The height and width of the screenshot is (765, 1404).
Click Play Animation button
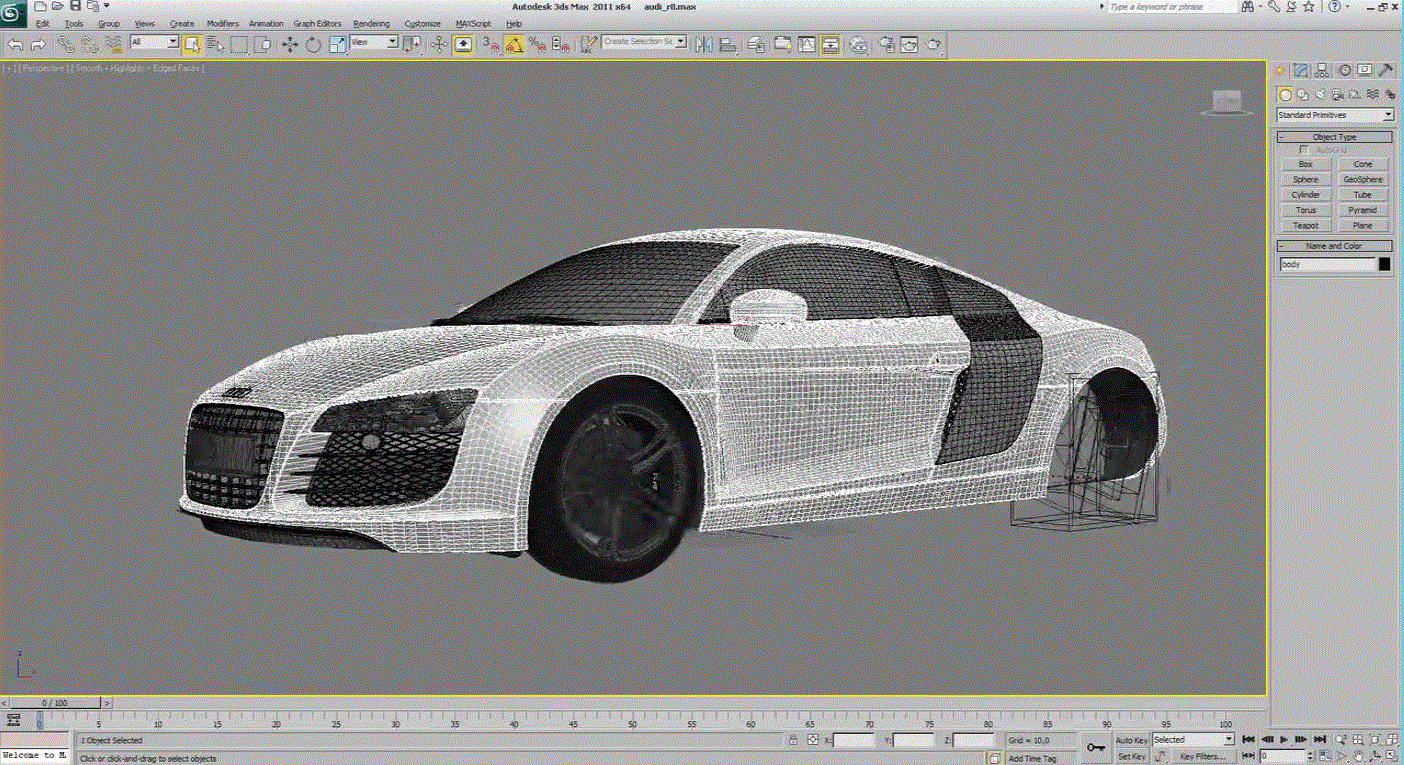[x=1284, y=740]
